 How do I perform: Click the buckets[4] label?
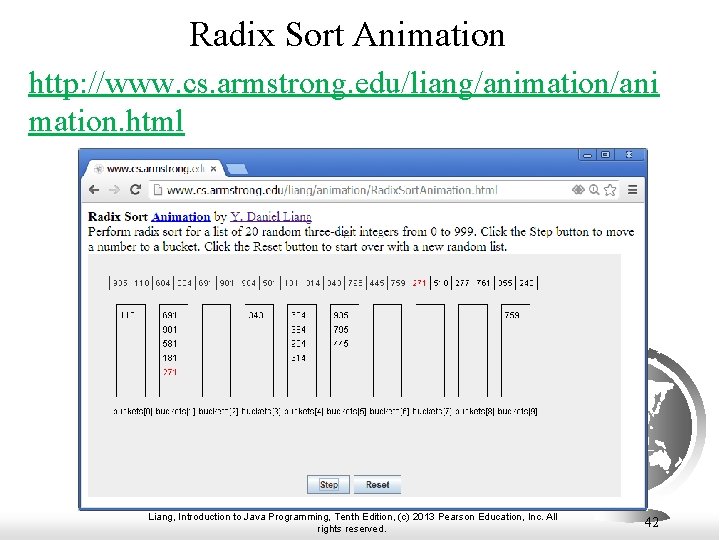tap(304, 411)
